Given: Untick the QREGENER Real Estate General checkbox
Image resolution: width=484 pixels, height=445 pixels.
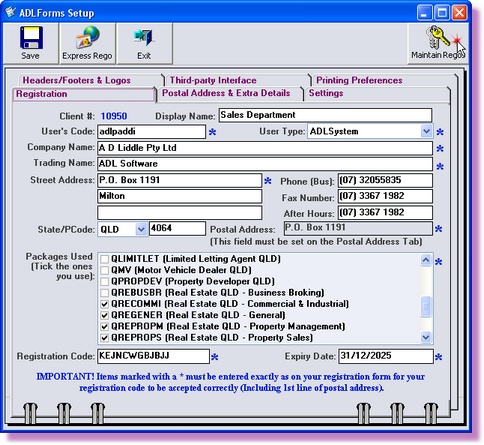Looking at the screenshot, I should (105, 315).
